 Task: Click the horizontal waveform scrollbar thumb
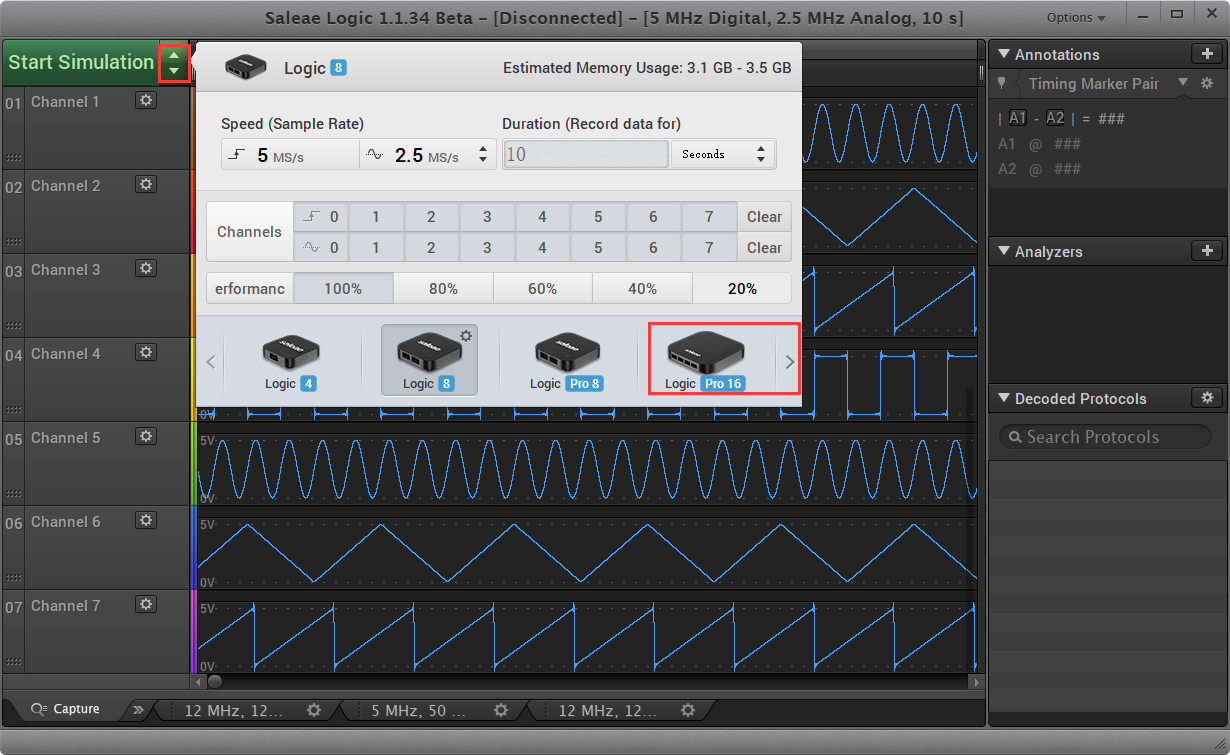(x=214, y=682)
